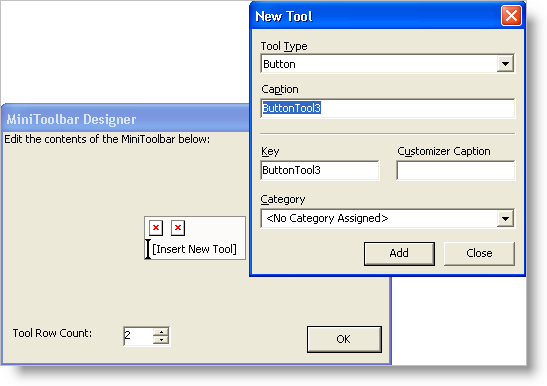Image resolution: width=547 pixels, height=386 pixels.
Task: Open the Tool Type dropdown arrow
Action: [505, 64]
